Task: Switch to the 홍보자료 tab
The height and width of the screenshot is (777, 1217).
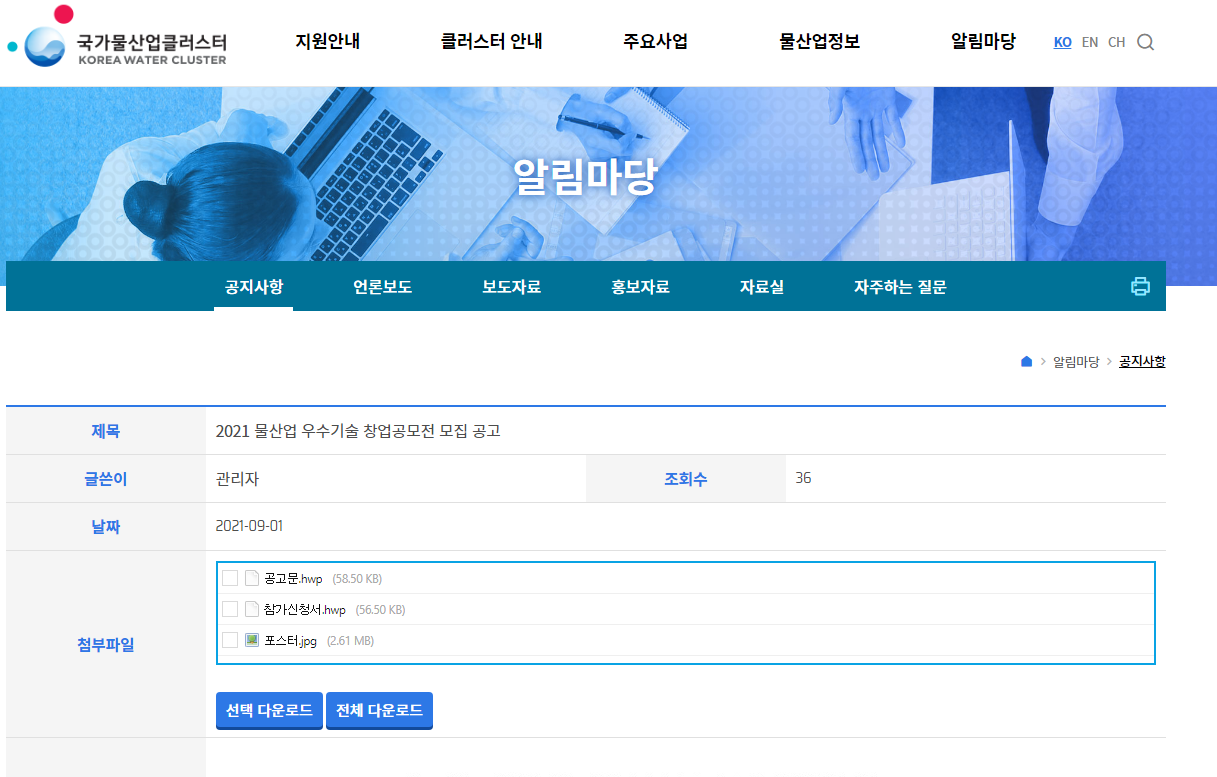Action: click(640, 287)
